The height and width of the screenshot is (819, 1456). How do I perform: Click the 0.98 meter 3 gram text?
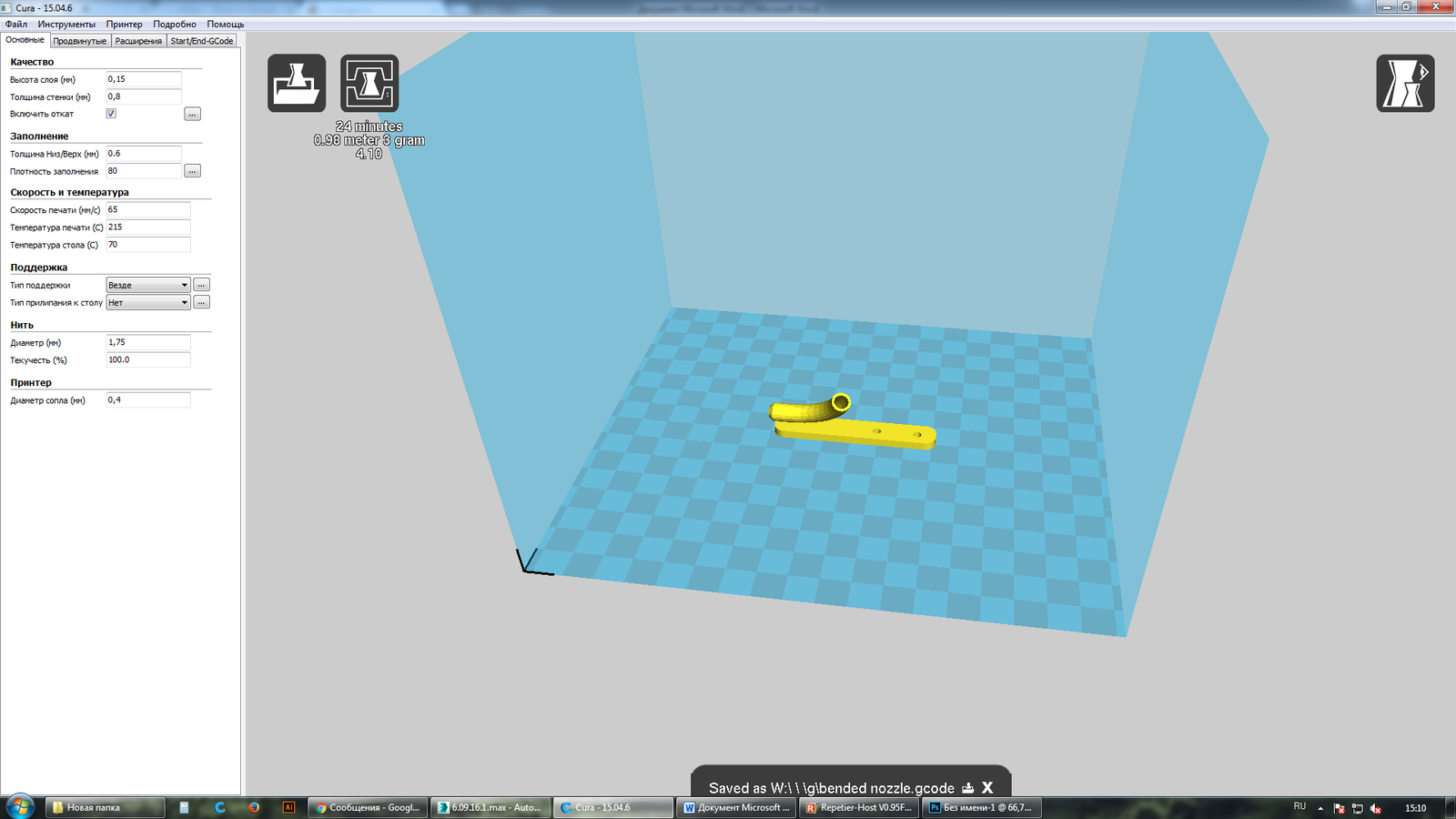pos(369,140)
